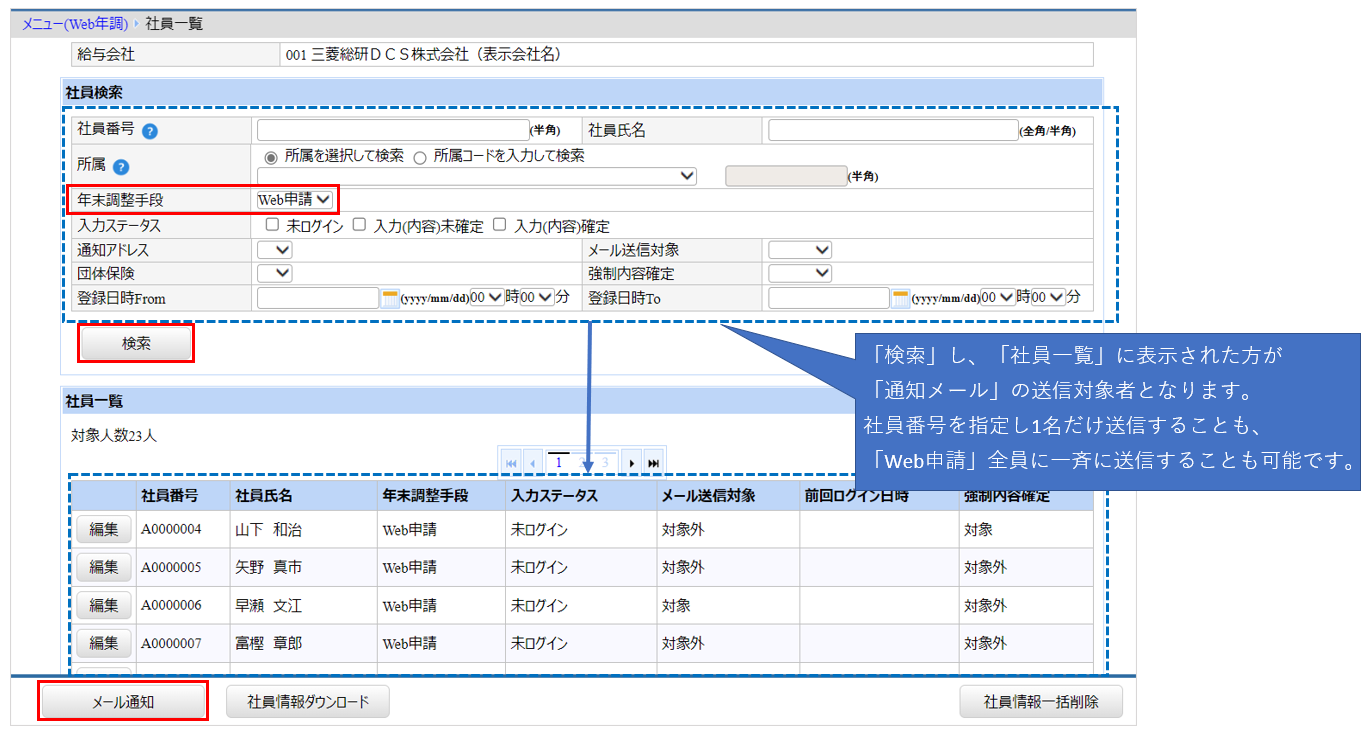The width and height of the screenshot is (1365, 730).
Task: Click メール送信対象 column header
Action: (x=708, y=495)
